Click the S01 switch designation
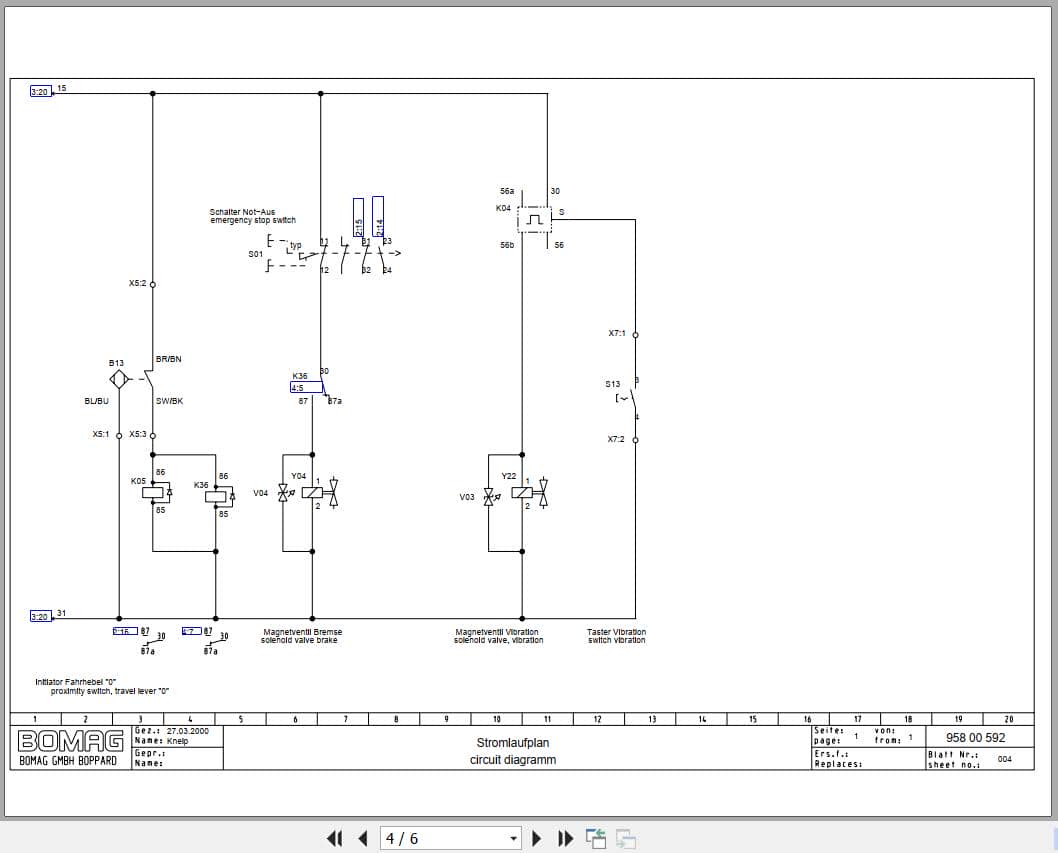 [255, 254]
